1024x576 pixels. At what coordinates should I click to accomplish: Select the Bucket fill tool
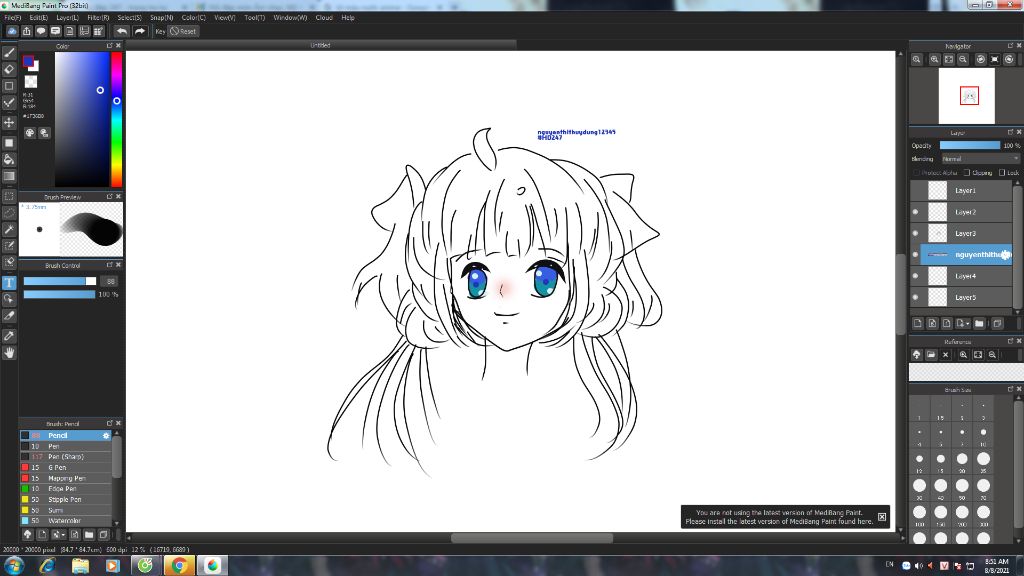click(x=9, y=159)
